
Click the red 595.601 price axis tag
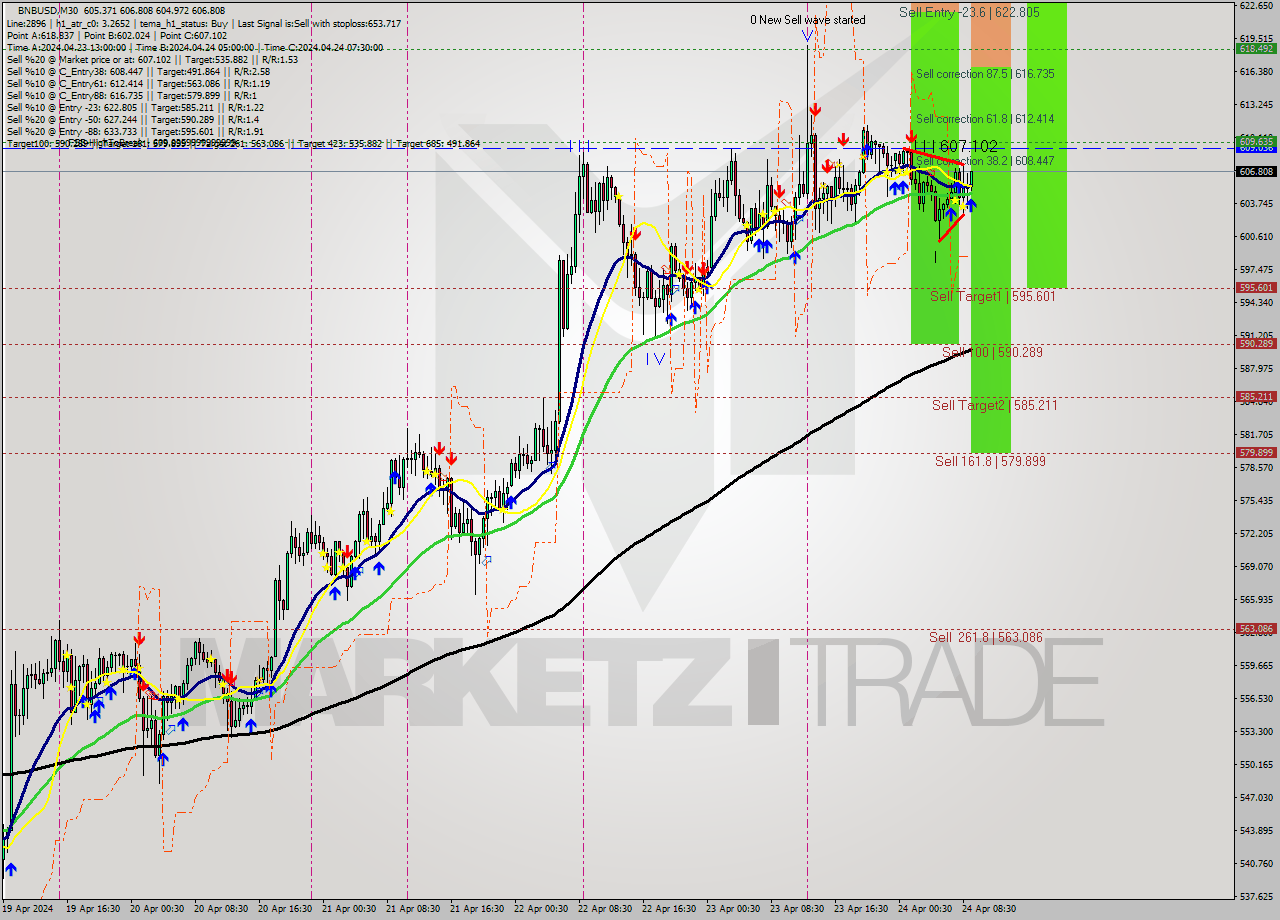click(x=1256, y=288)
